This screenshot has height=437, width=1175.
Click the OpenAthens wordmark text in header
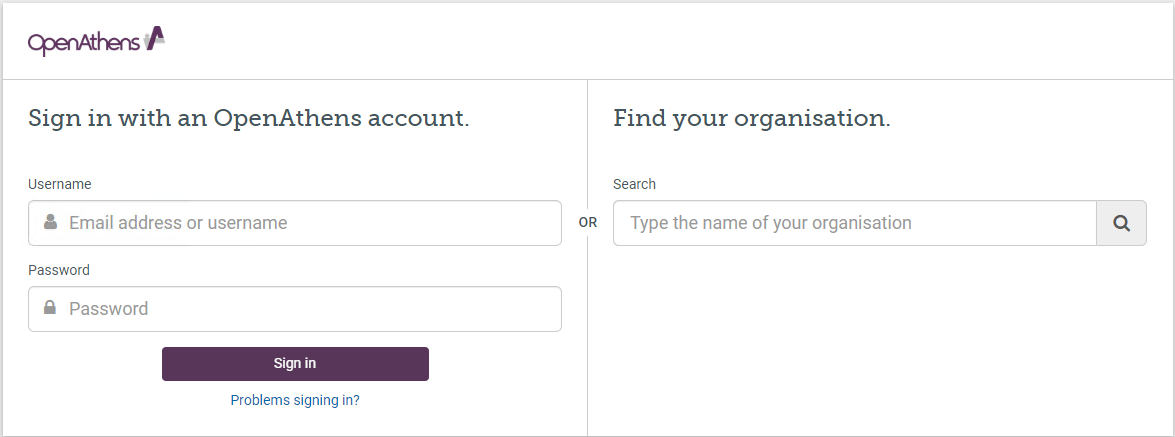(x=85, y=43)
